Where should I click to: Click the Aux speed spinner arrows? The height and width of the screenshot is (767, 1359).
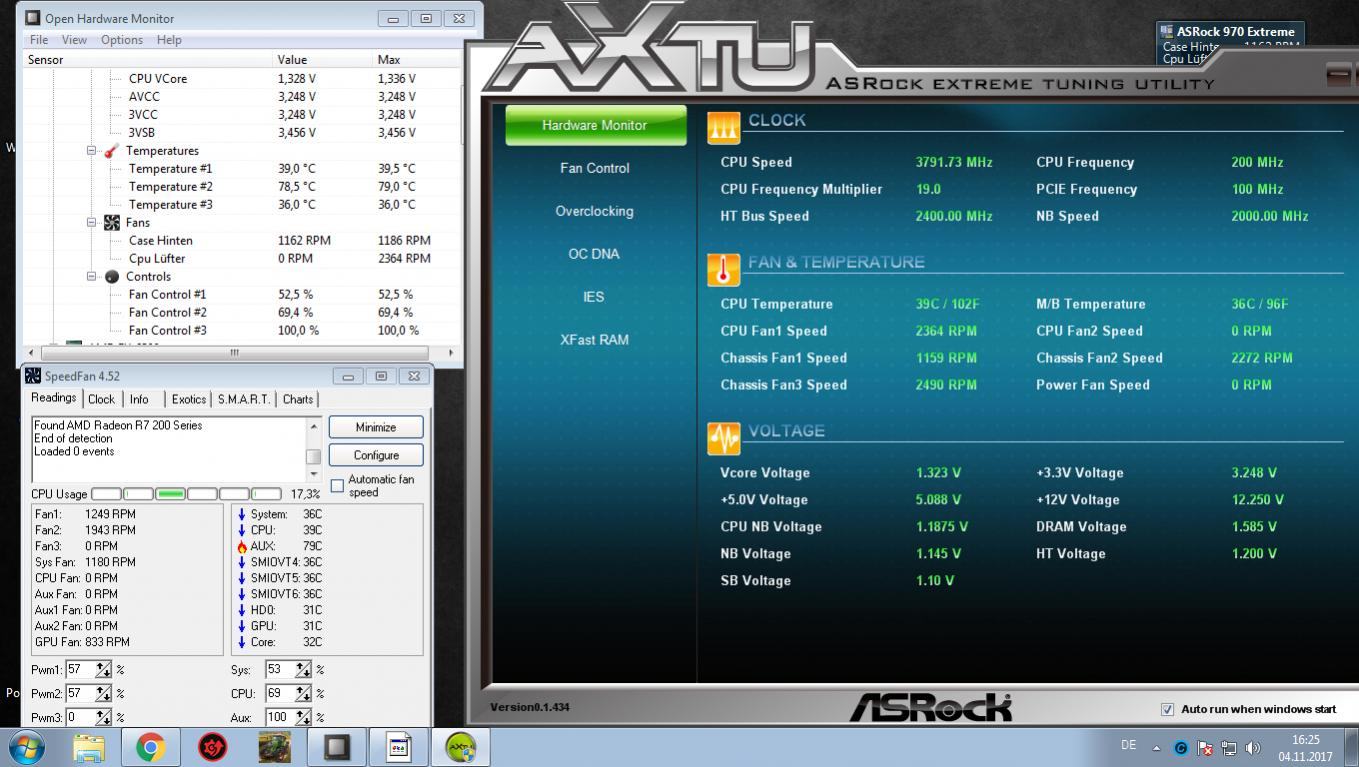(304, 717)
